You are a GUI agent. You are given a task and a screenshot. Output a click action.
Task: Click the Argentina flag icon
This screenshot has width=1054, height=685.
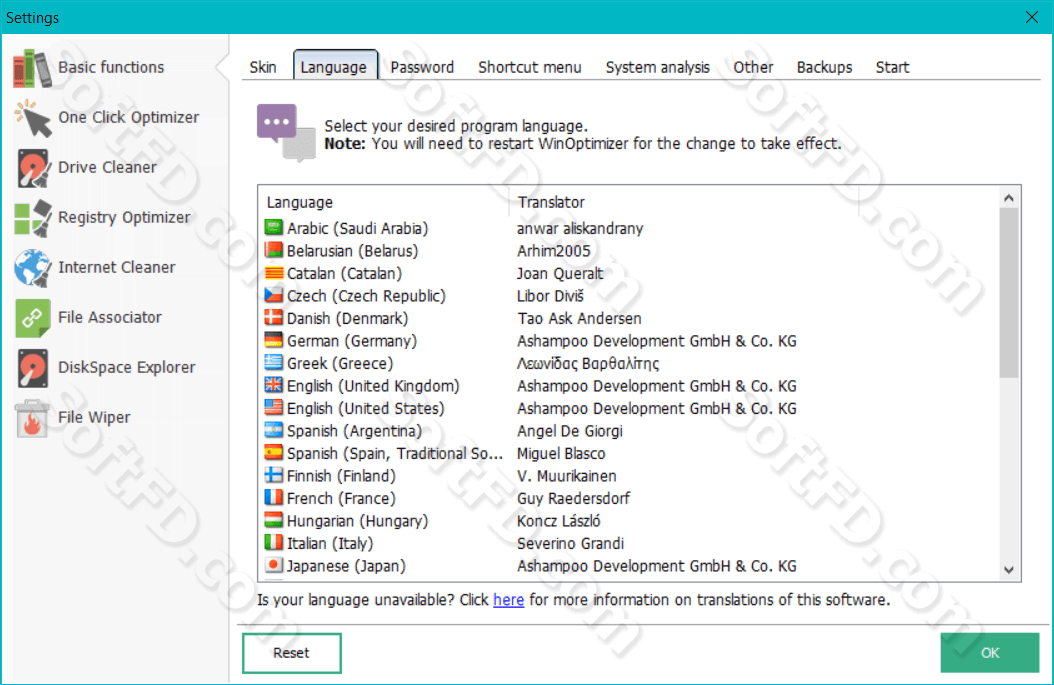(x=274, y=431)
